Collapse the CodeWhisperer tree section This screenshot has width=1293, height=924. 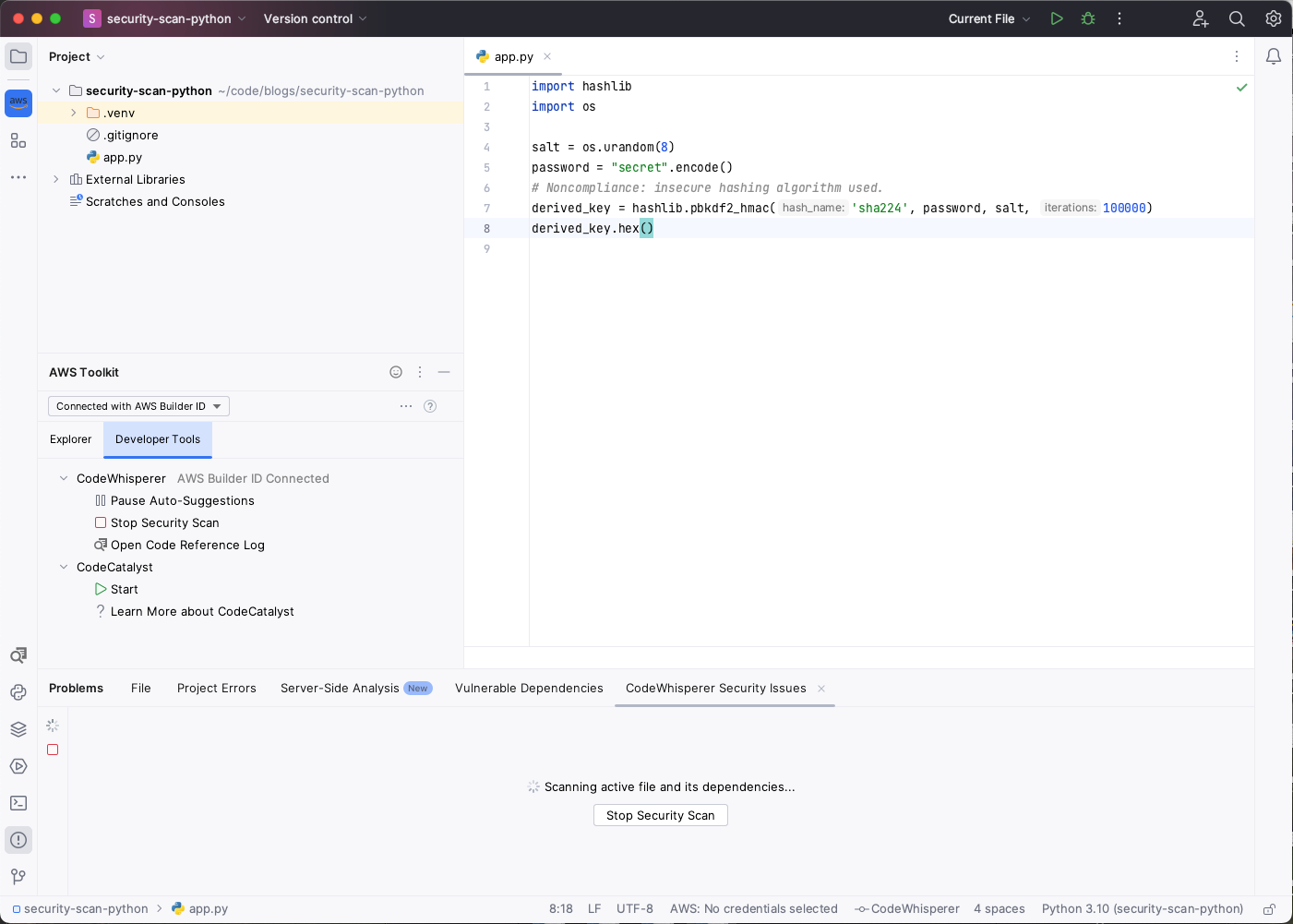(x=63, y=478)
